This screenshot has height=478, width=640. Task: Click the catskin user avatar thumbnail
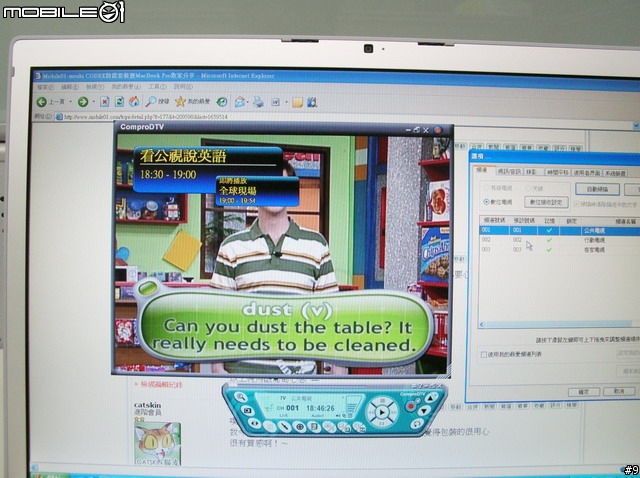coord(157,444)
